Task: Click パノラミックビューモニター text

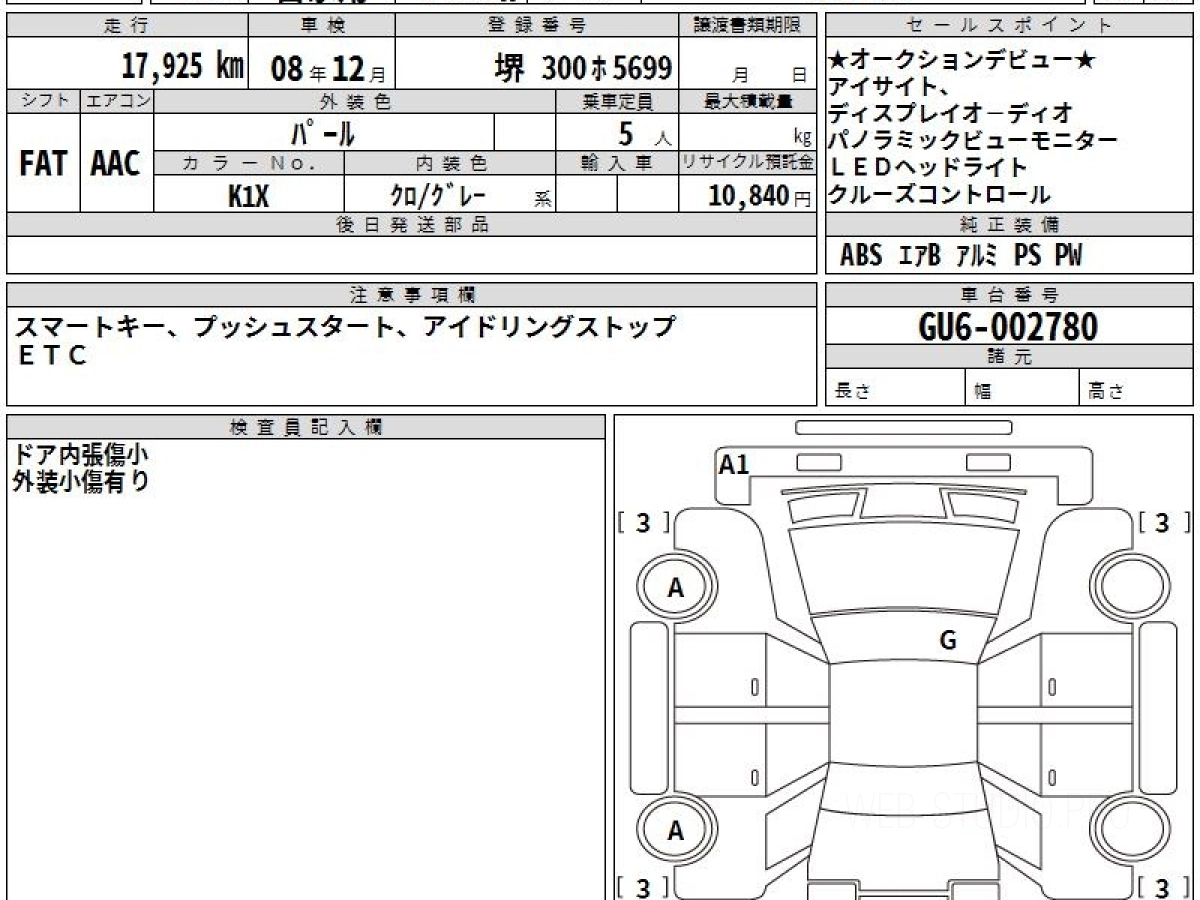Action: 974,140
